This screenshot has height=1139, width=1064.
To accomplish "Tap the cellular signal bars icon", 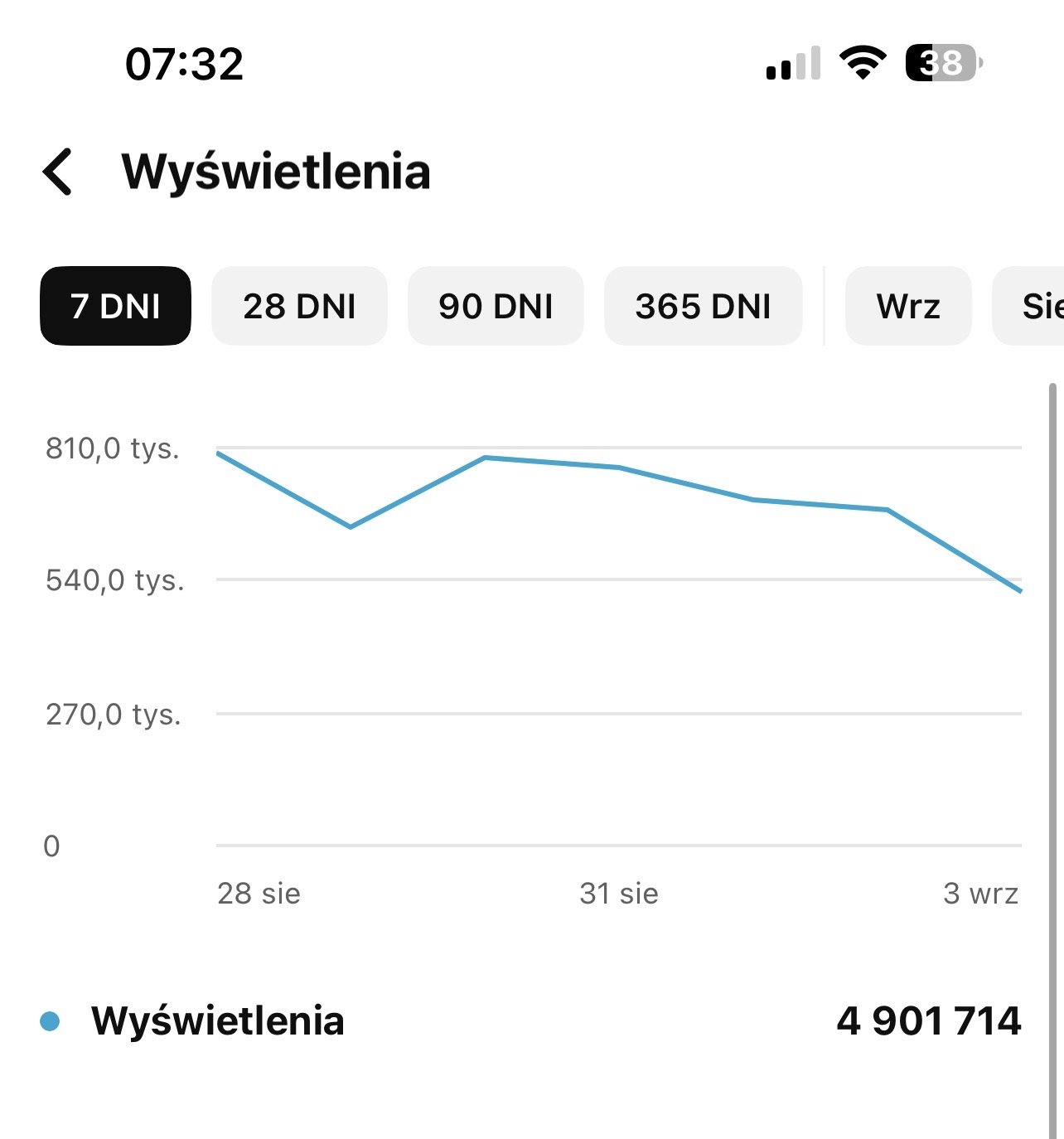I will (794, 63).
